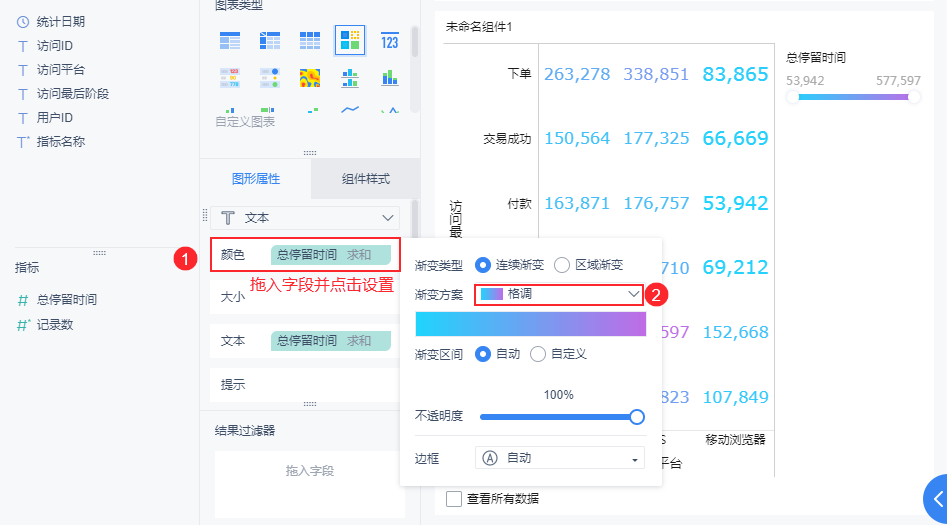Select the KPI indicator card icon with 123
The image size is (947, 525).
(x=390, y=40)
